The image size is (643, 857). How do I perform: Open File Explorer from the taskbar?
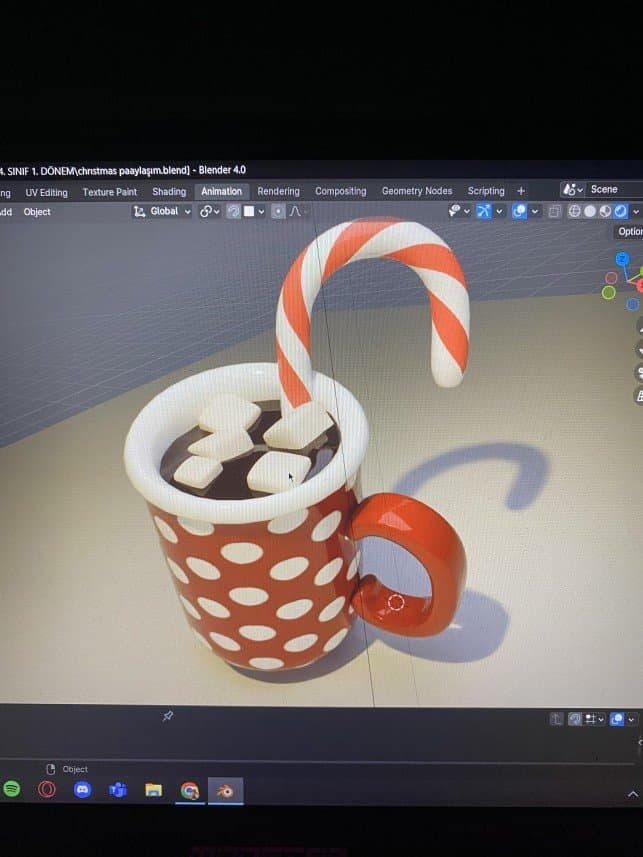point(154,790)
